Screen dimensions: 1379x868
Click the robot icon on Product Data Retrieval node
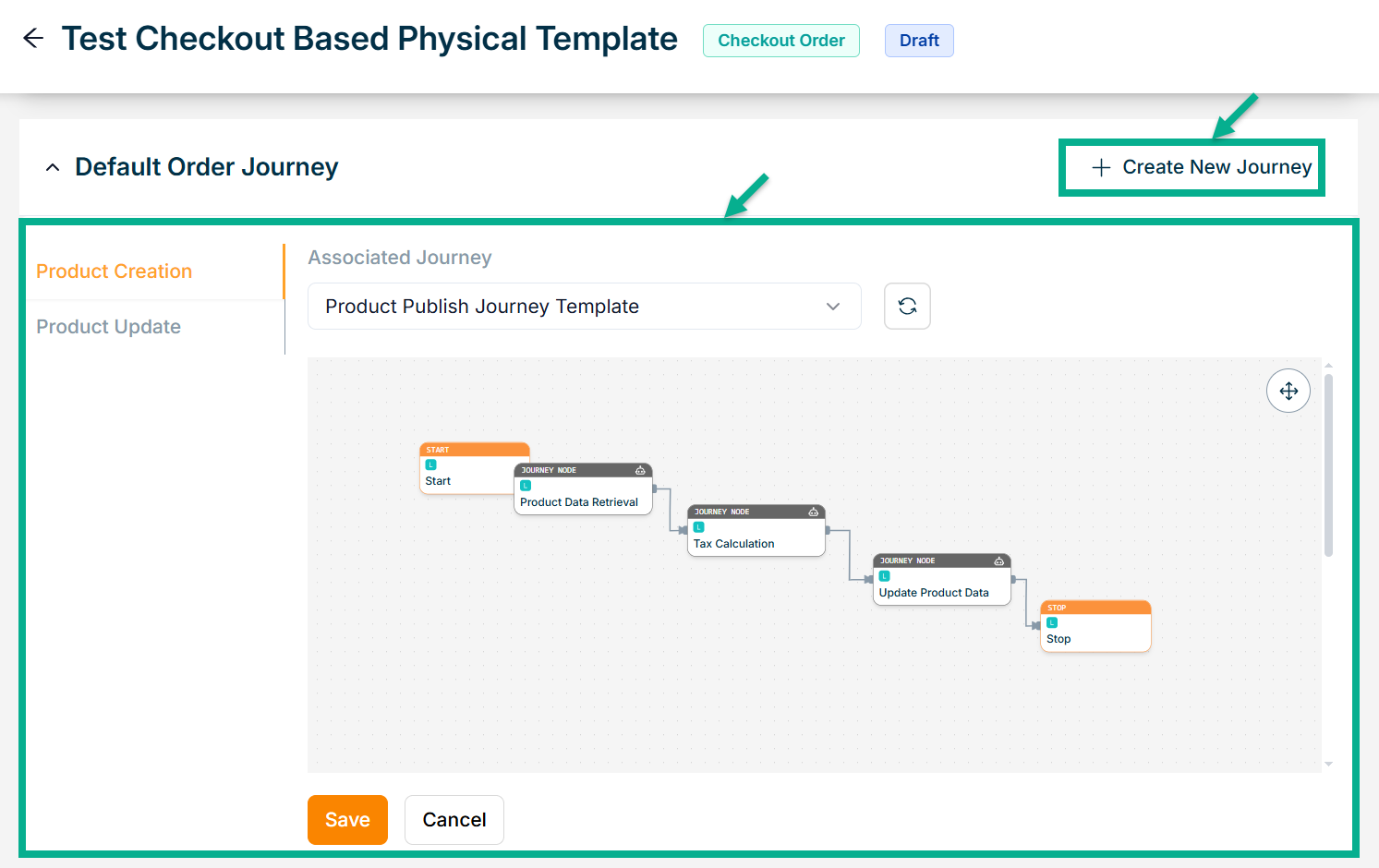(x=640, y=470)
